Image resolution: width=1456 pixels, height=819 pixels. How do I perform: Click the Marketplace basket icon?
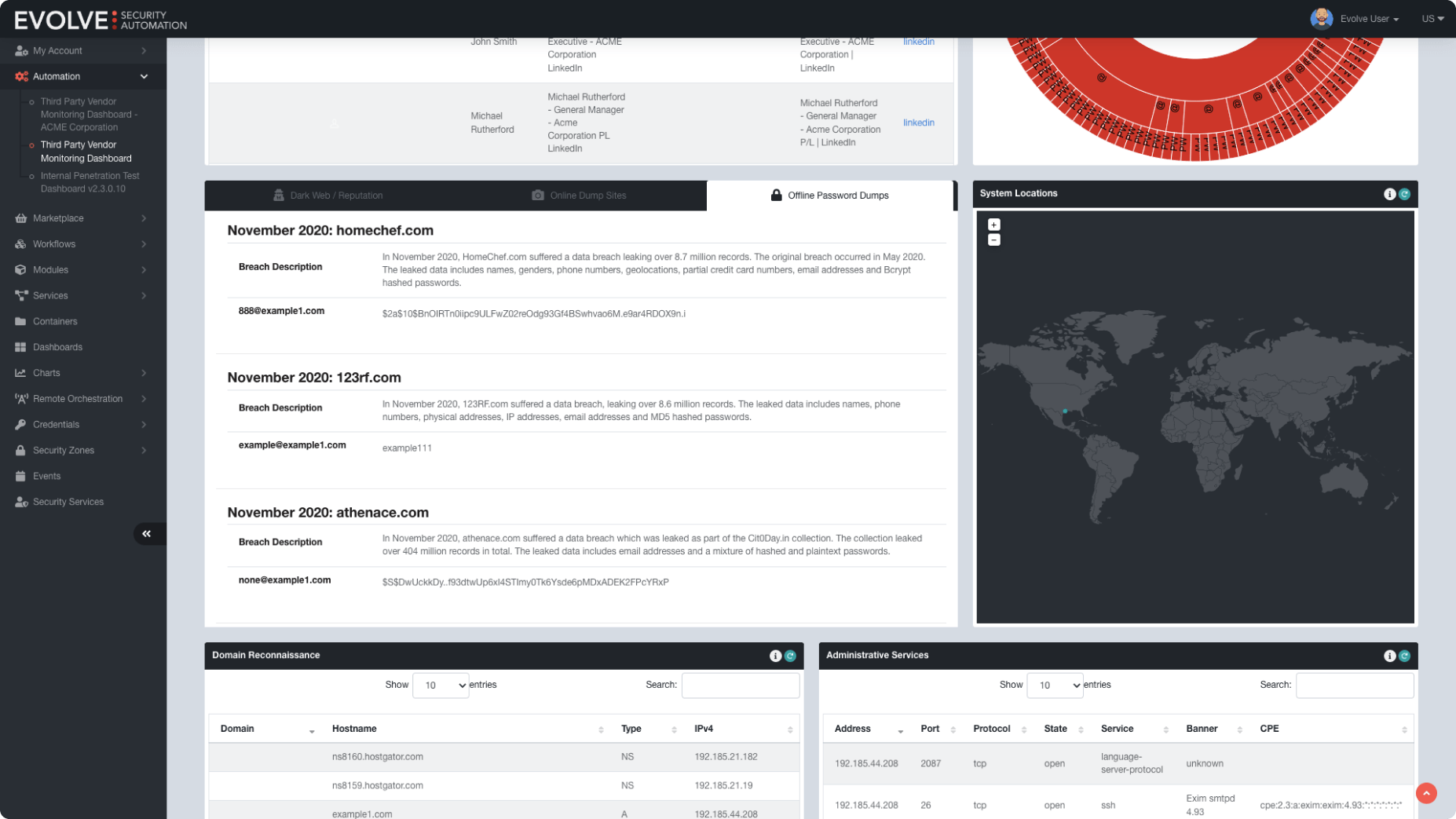tap(21, 218)
